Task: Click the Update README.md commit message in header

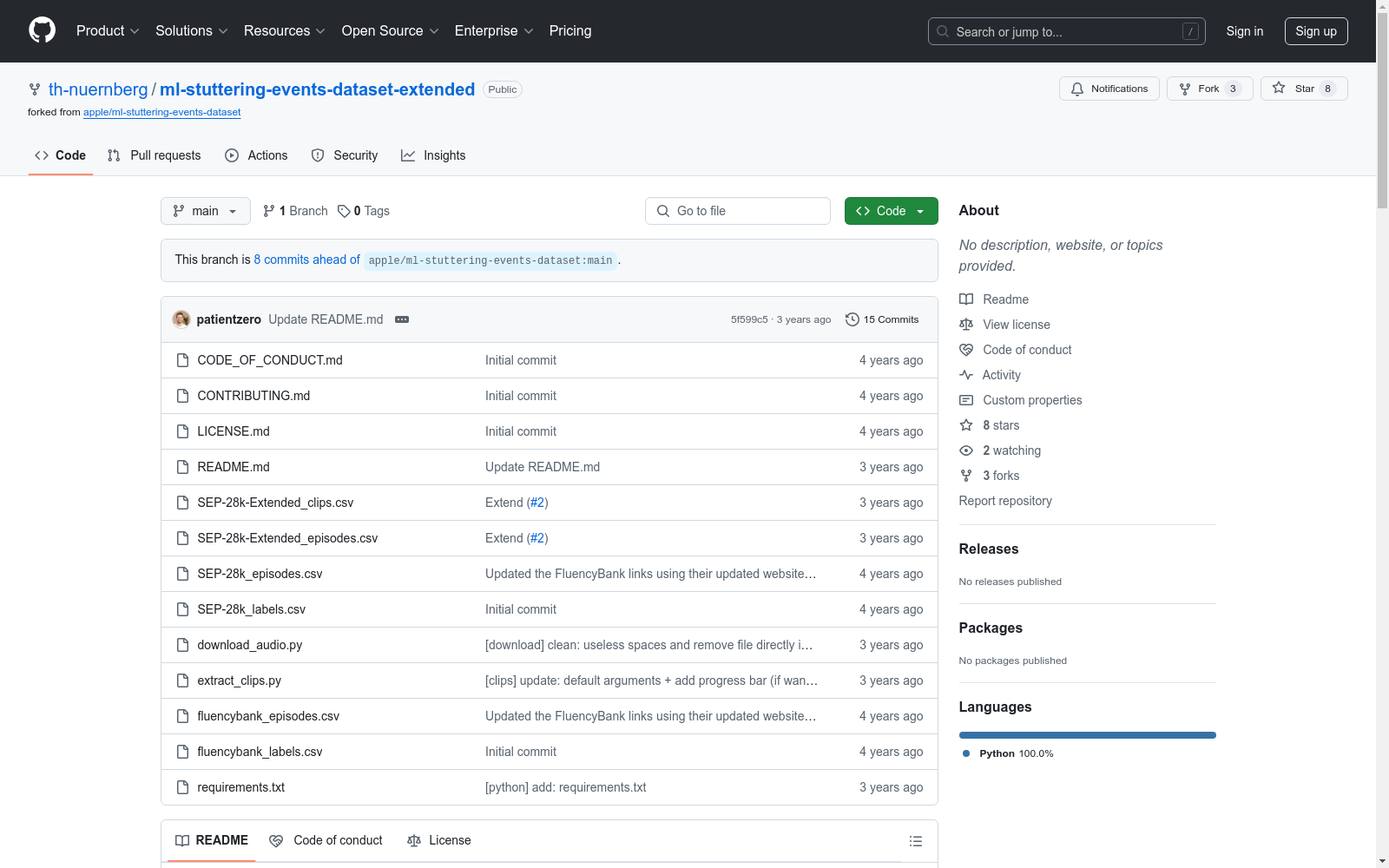Action: coord(326,319)
